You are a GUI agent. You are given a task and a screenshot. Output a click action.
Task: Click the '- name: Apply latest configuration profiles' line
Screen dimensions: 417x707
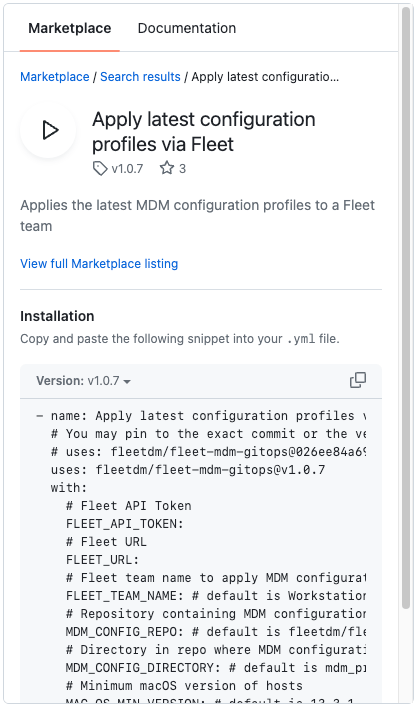(201, 416)
